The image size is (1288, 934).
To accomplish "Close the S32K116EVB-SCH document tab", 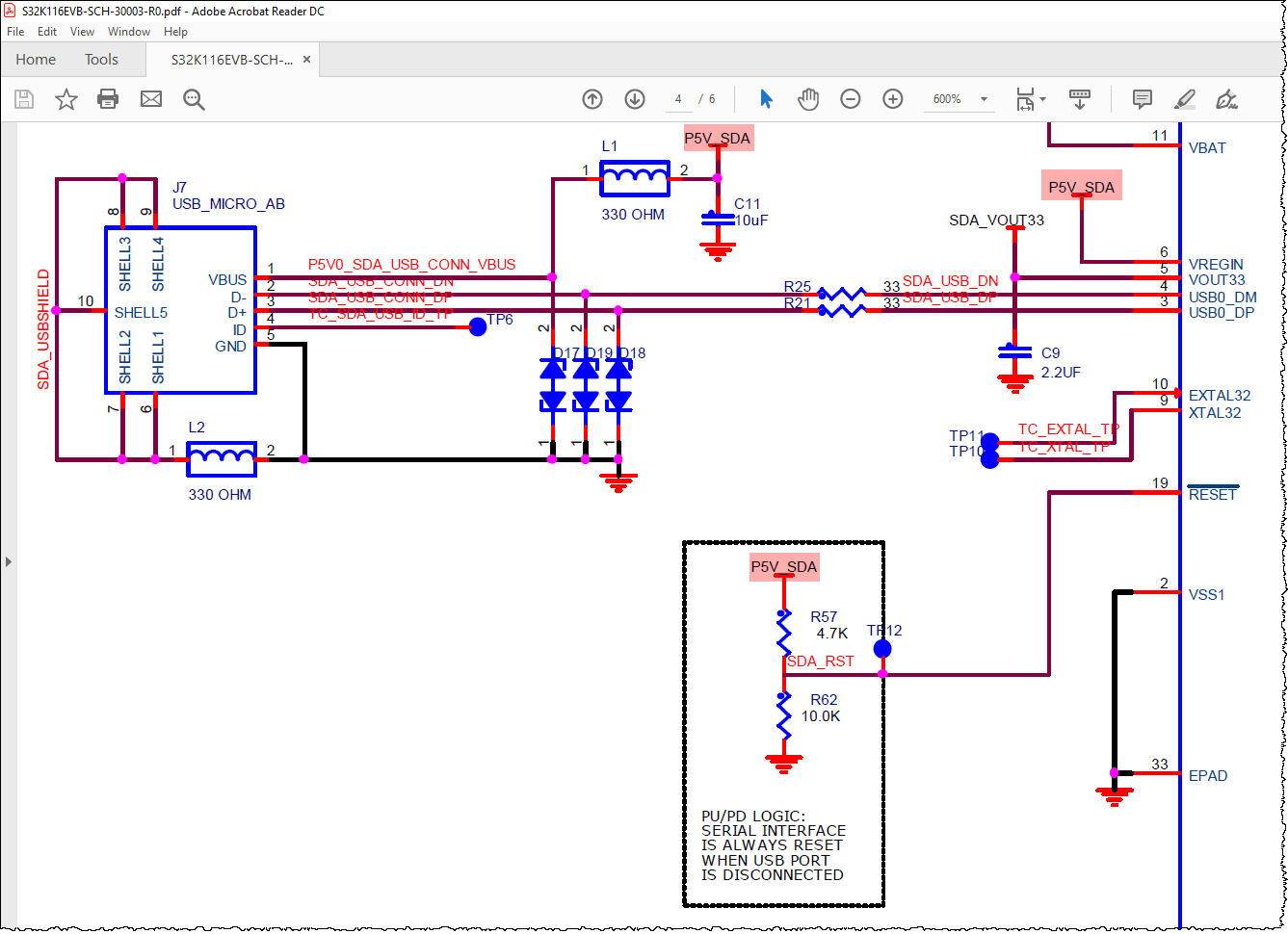I will pyautogui.click(x=306, y=60).
